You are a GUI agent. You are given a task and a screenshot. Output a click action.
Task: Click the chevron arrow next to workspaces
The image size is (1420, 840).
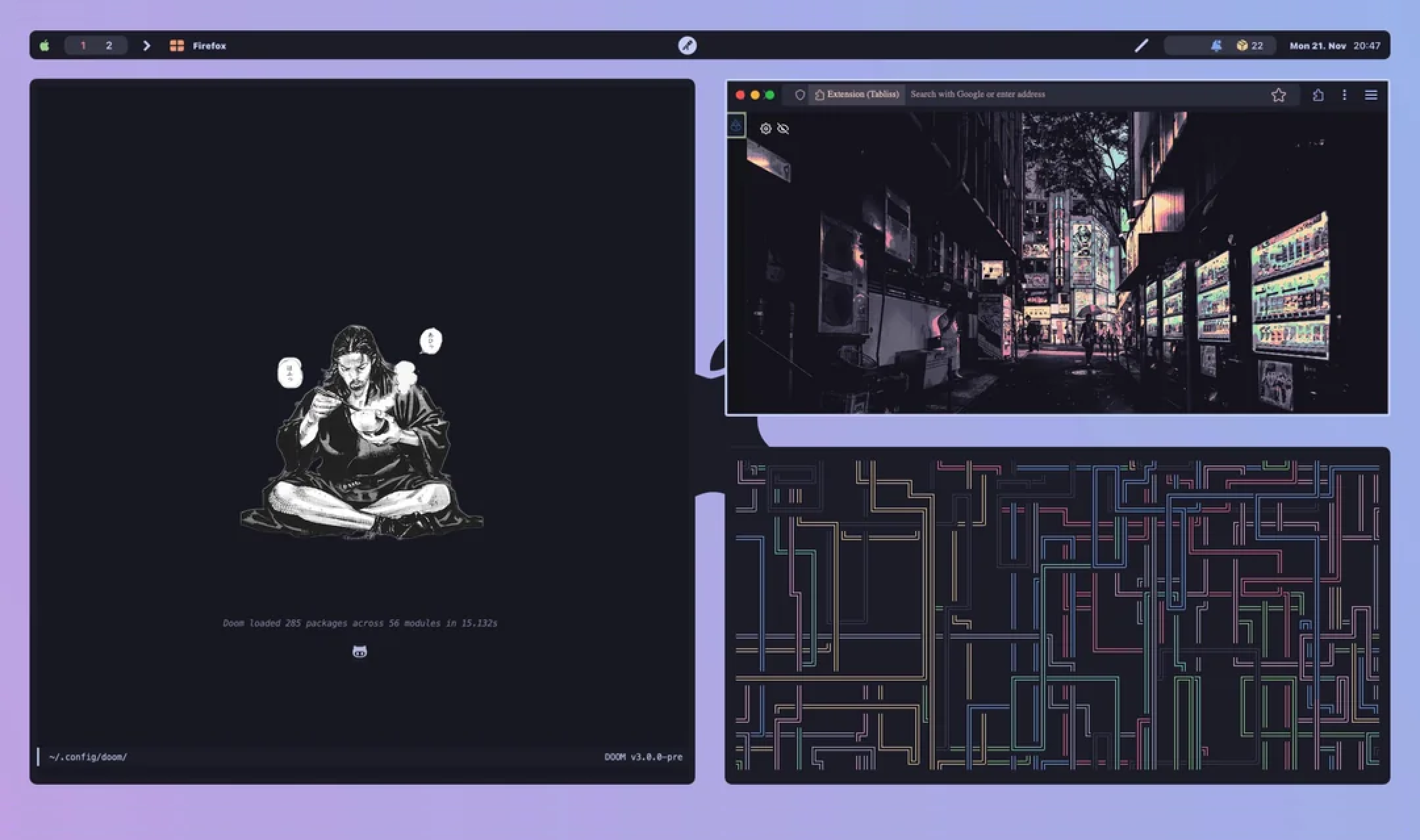tap(147, 45)
